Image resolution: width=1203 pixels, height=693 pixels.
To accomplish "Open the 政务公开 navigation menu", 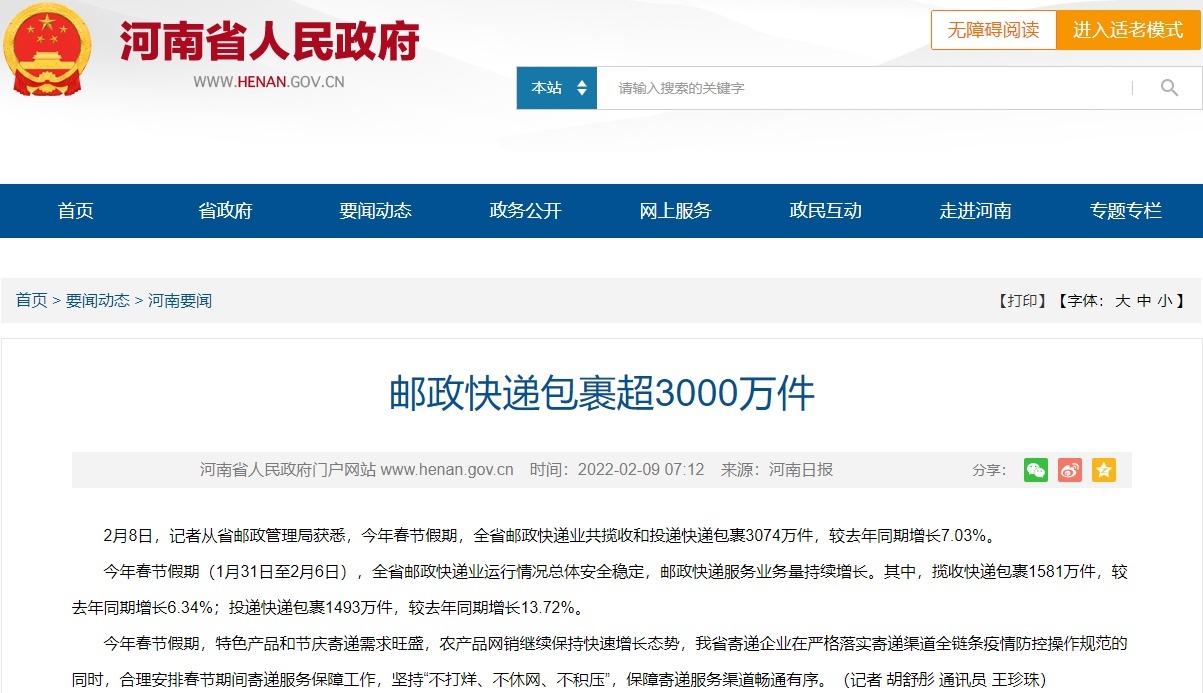I will (x=525, y=211).
